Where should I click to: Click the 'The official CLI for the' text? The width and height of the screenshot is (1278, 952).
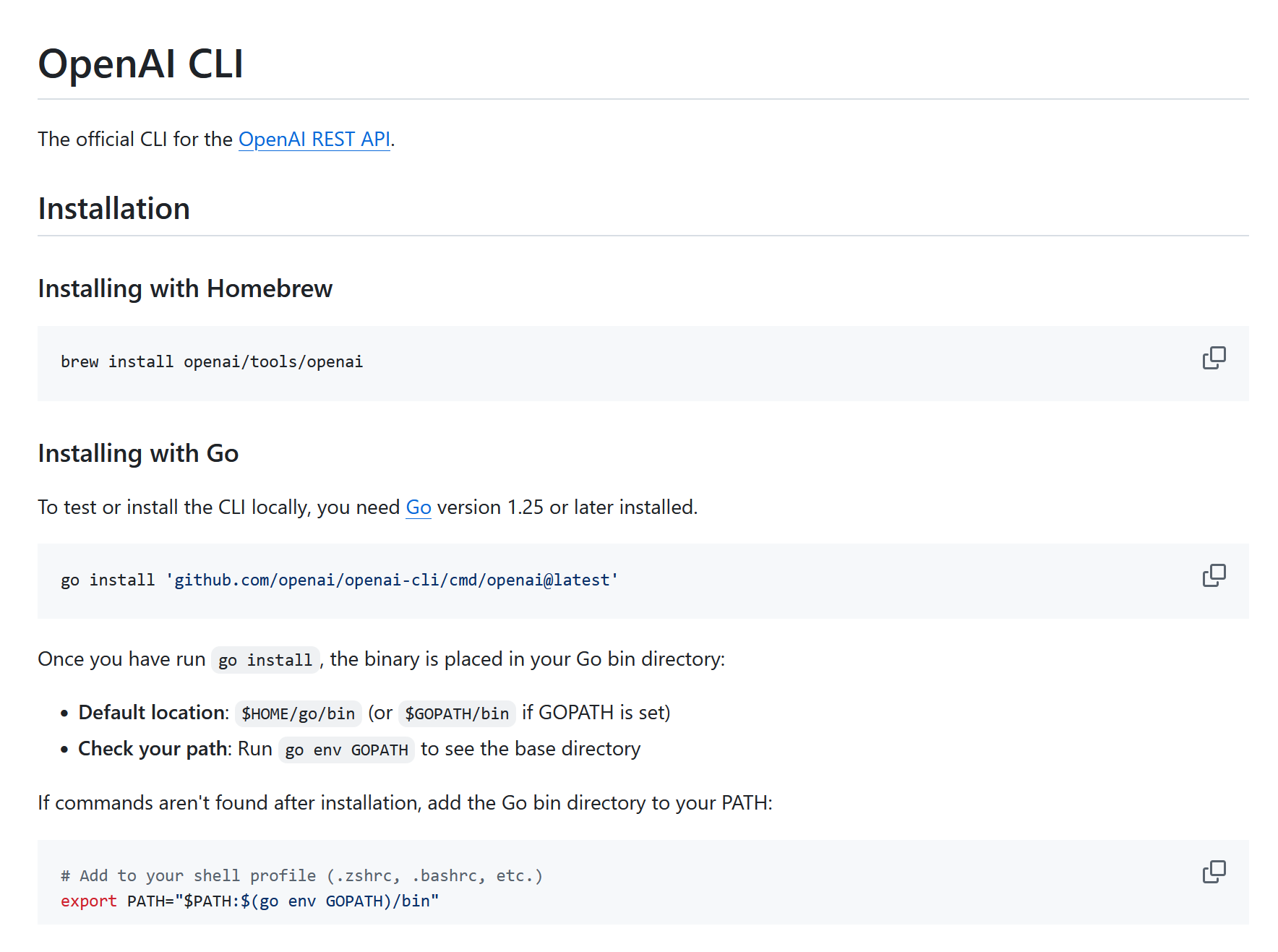pos(135,139)
